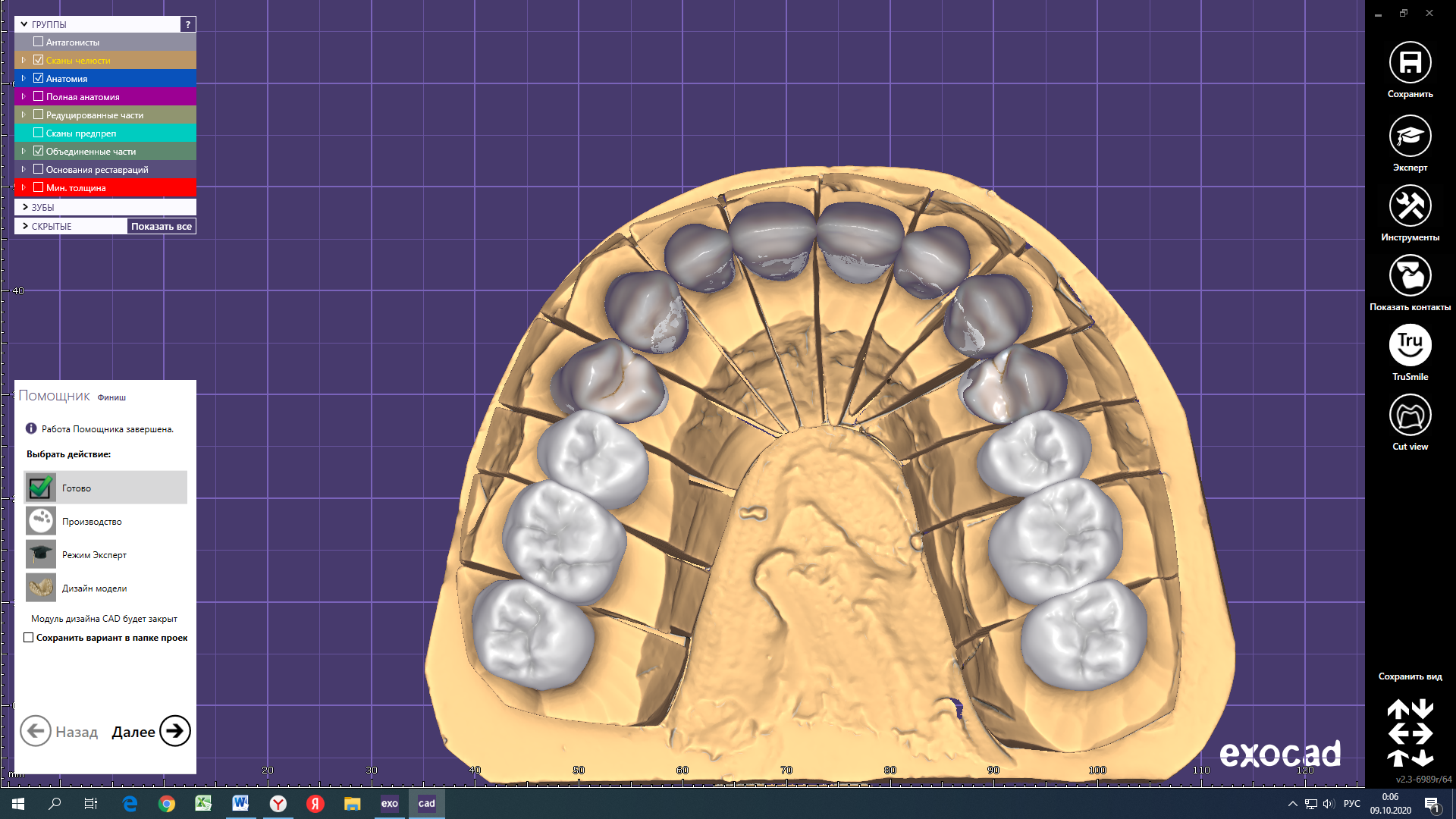Viewport: 1456px width, 819px height.
Task: Click the Далее next arrow button
Action: tap(174, 731)
